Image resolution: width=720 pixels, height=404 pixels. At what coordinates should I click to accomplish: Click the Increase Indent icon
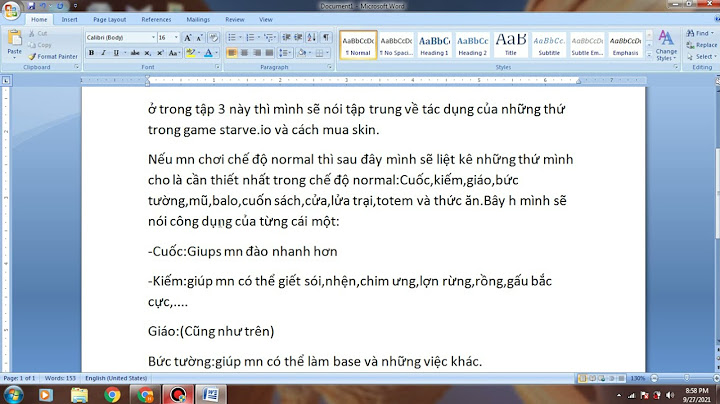click(x=298, y=38)
